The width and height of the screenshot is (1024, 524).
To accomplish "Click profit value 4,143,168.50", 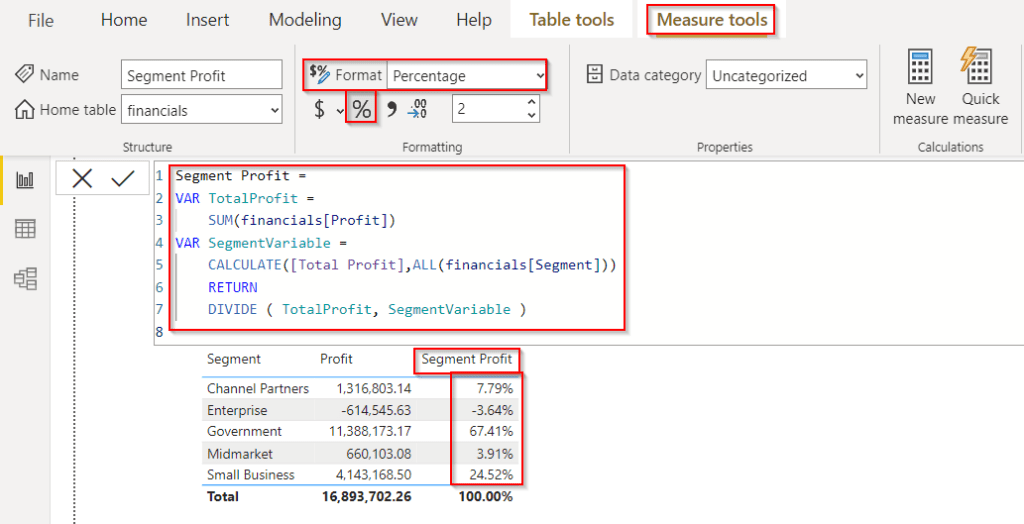I will [x=374, y=474].
